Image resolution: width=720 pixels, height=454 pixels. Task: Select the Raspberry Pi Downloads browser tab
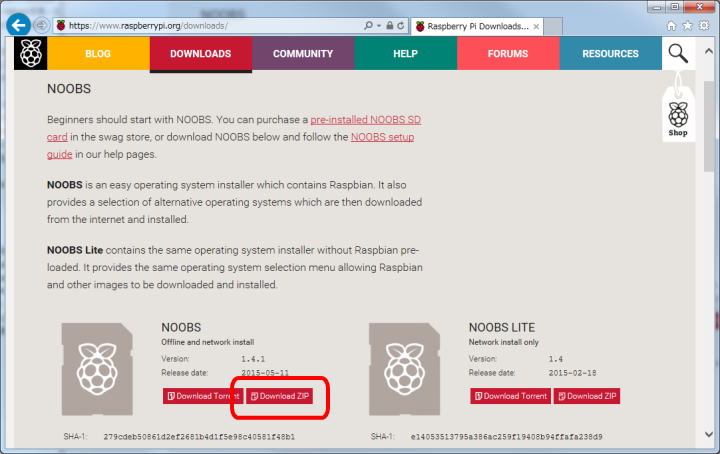477,26
